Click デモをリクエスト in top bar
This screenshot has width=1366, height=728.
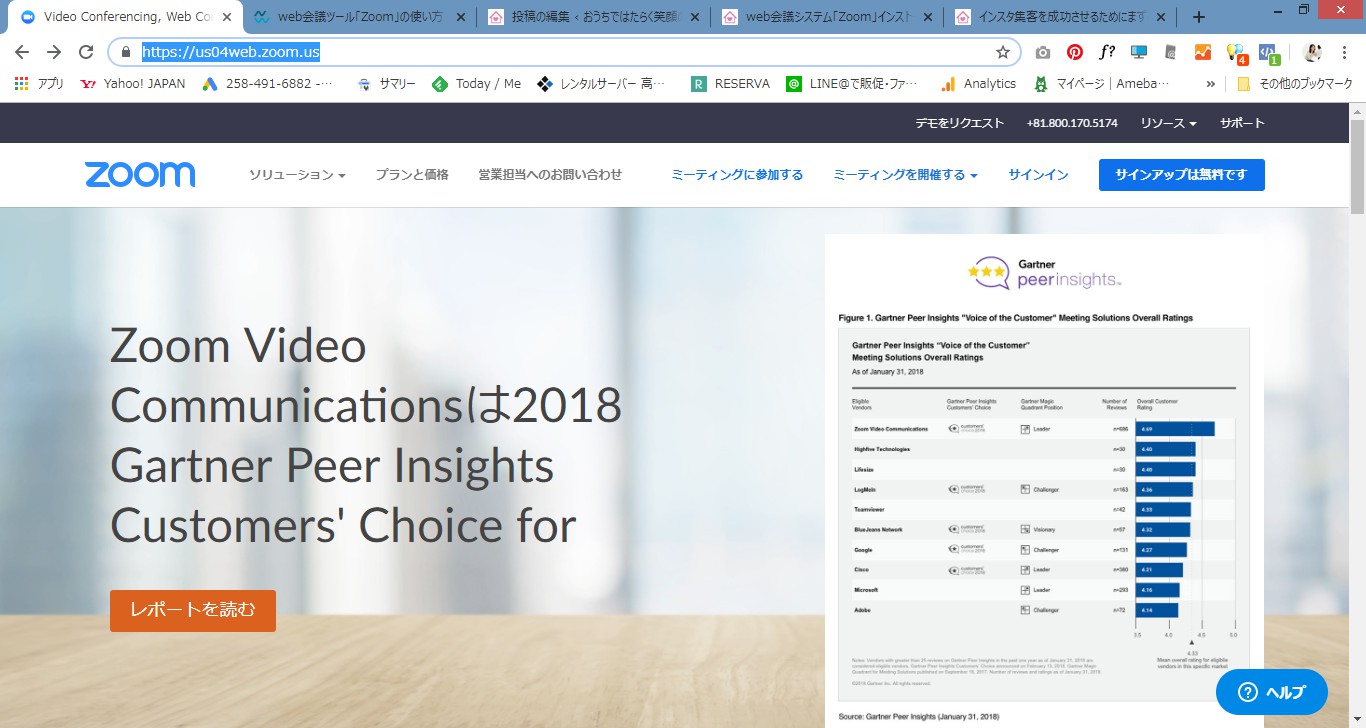point(960,123)
